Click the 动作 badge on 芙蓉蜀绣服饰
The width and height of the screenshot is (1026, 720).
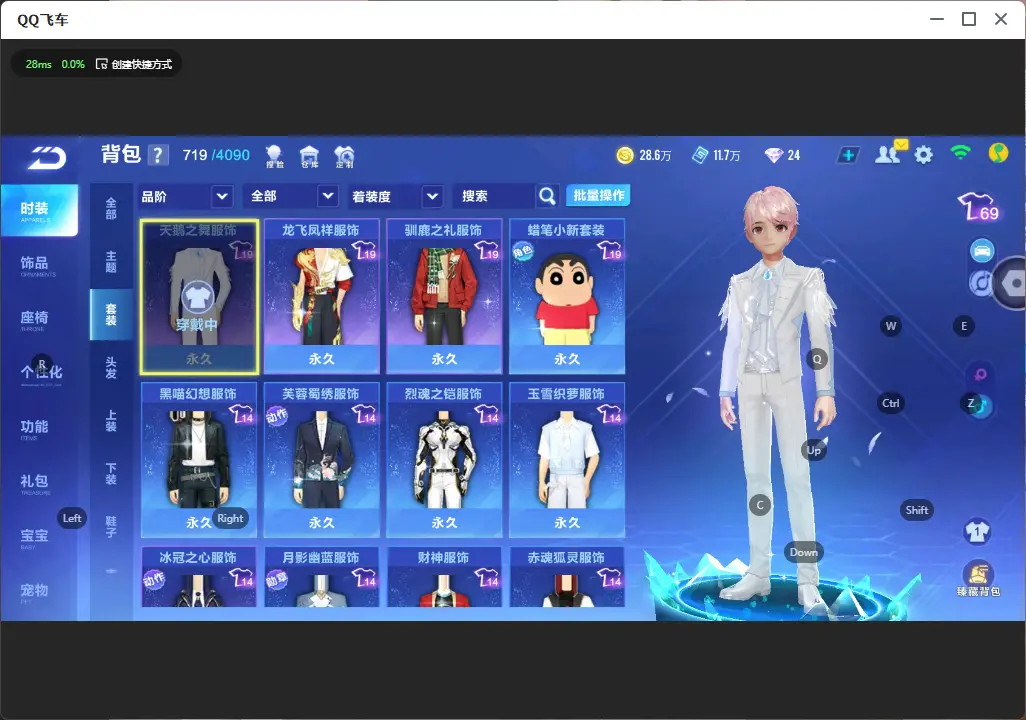coord(277,415)
